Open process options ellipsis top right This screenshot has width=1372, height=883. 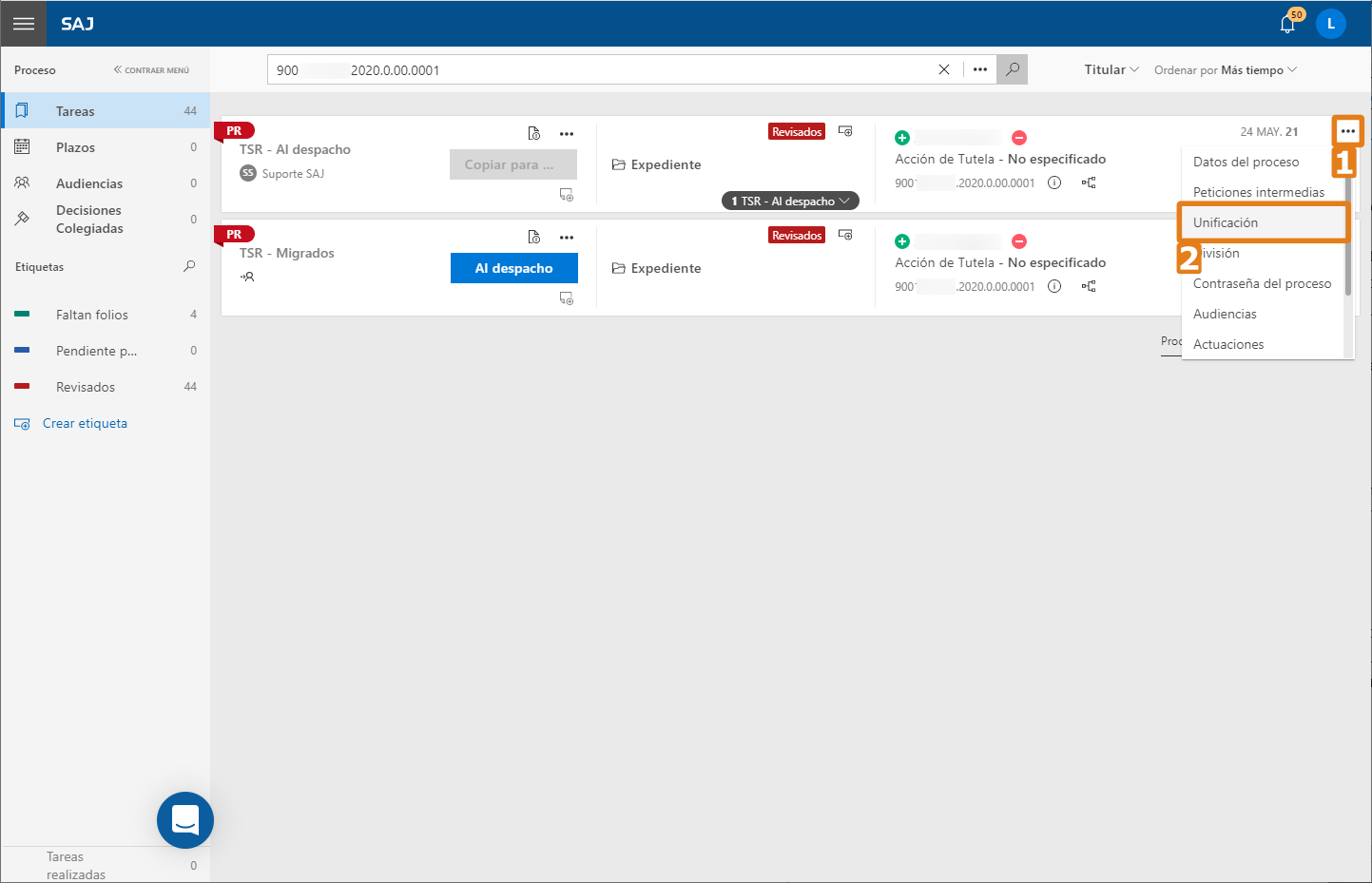[x=1348, y=131]
